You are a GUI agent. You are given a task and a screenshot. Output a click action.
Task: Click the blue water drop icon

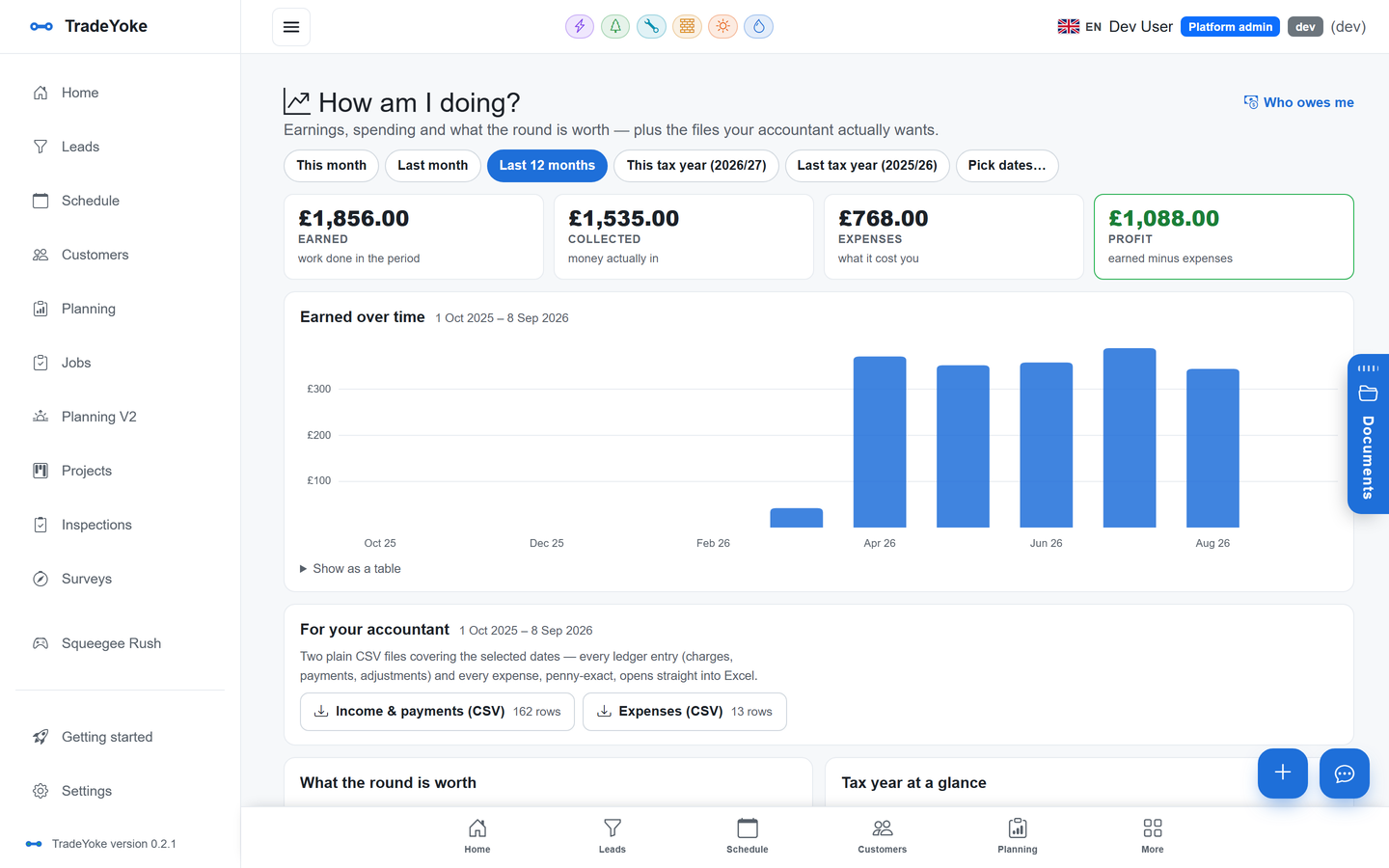(758, 27)
